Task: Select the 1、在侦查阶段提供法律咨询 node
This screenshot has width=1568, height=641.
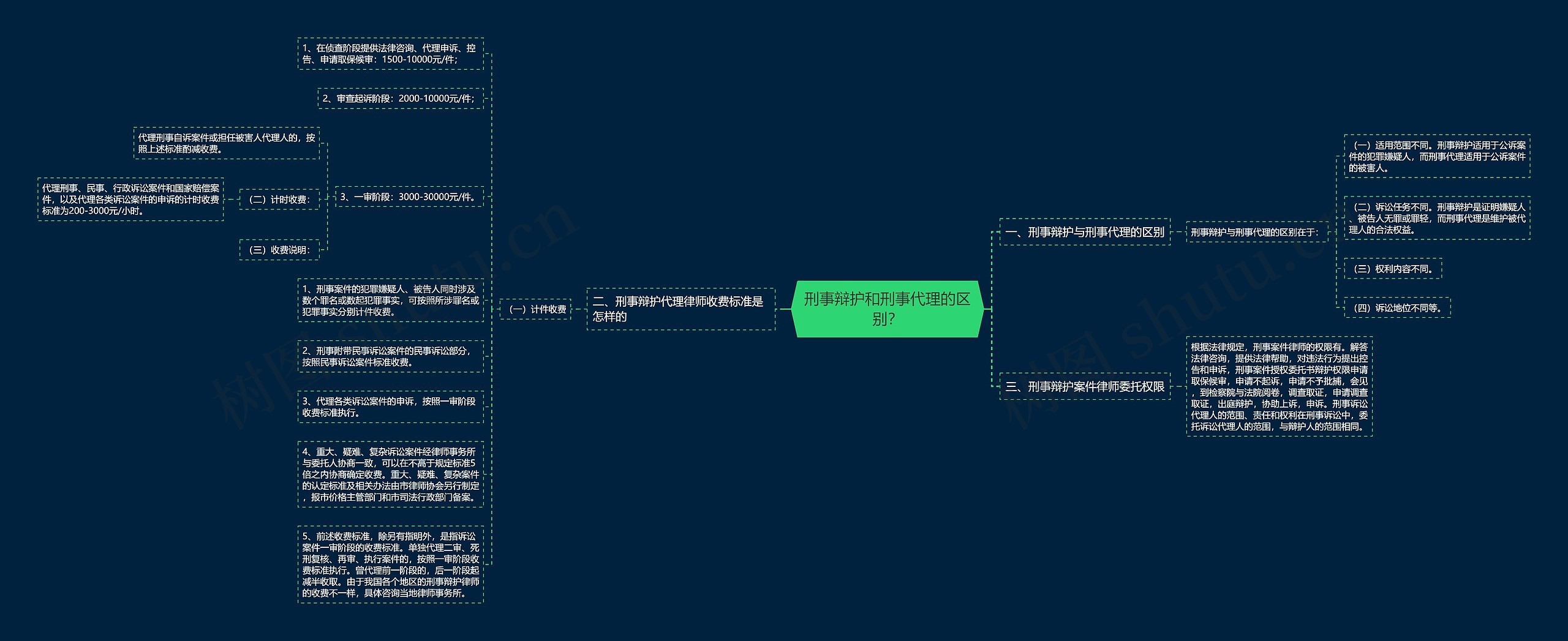Action: pos(390,54)
